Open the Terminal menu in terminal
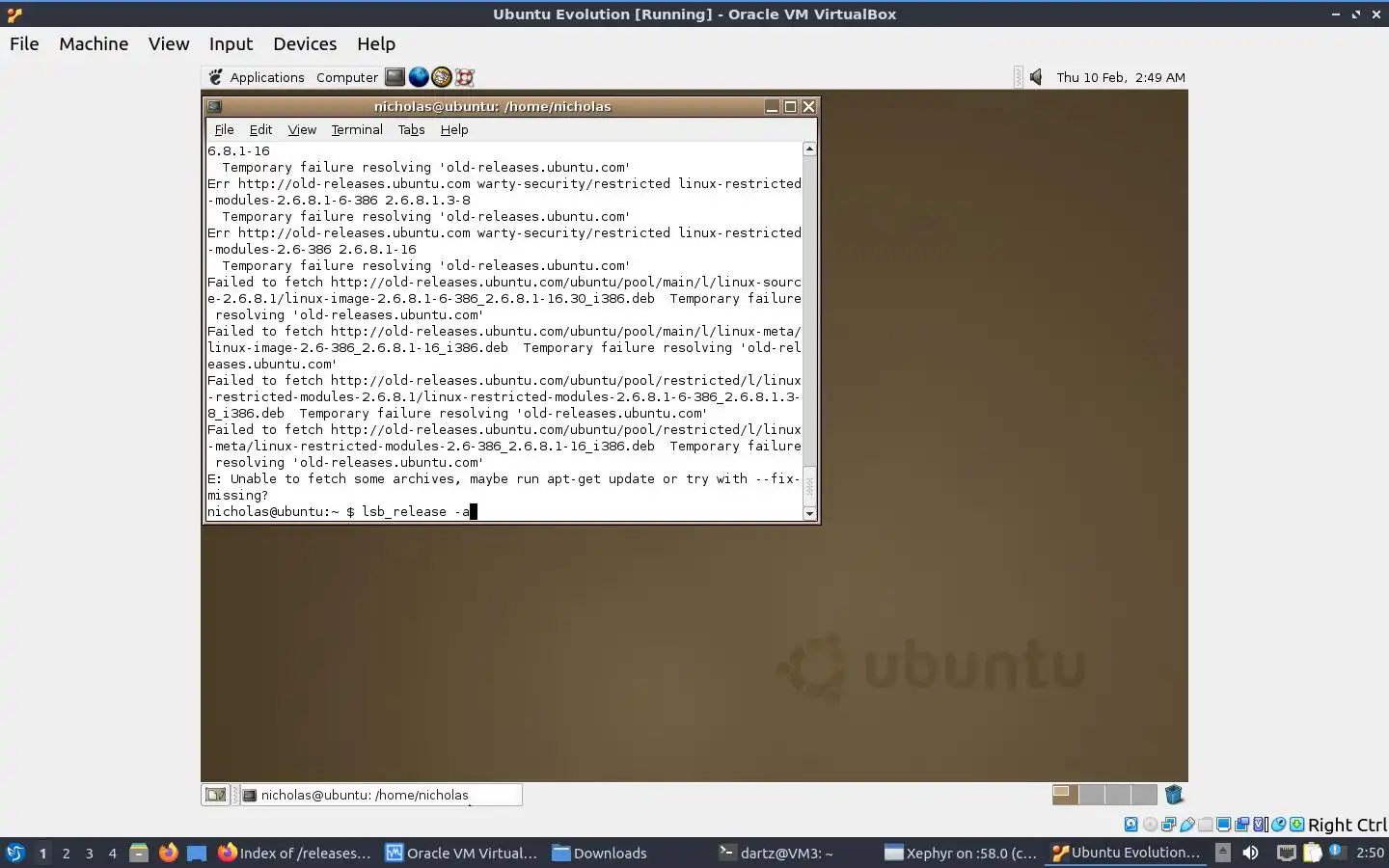 click(x=357, y=129)
